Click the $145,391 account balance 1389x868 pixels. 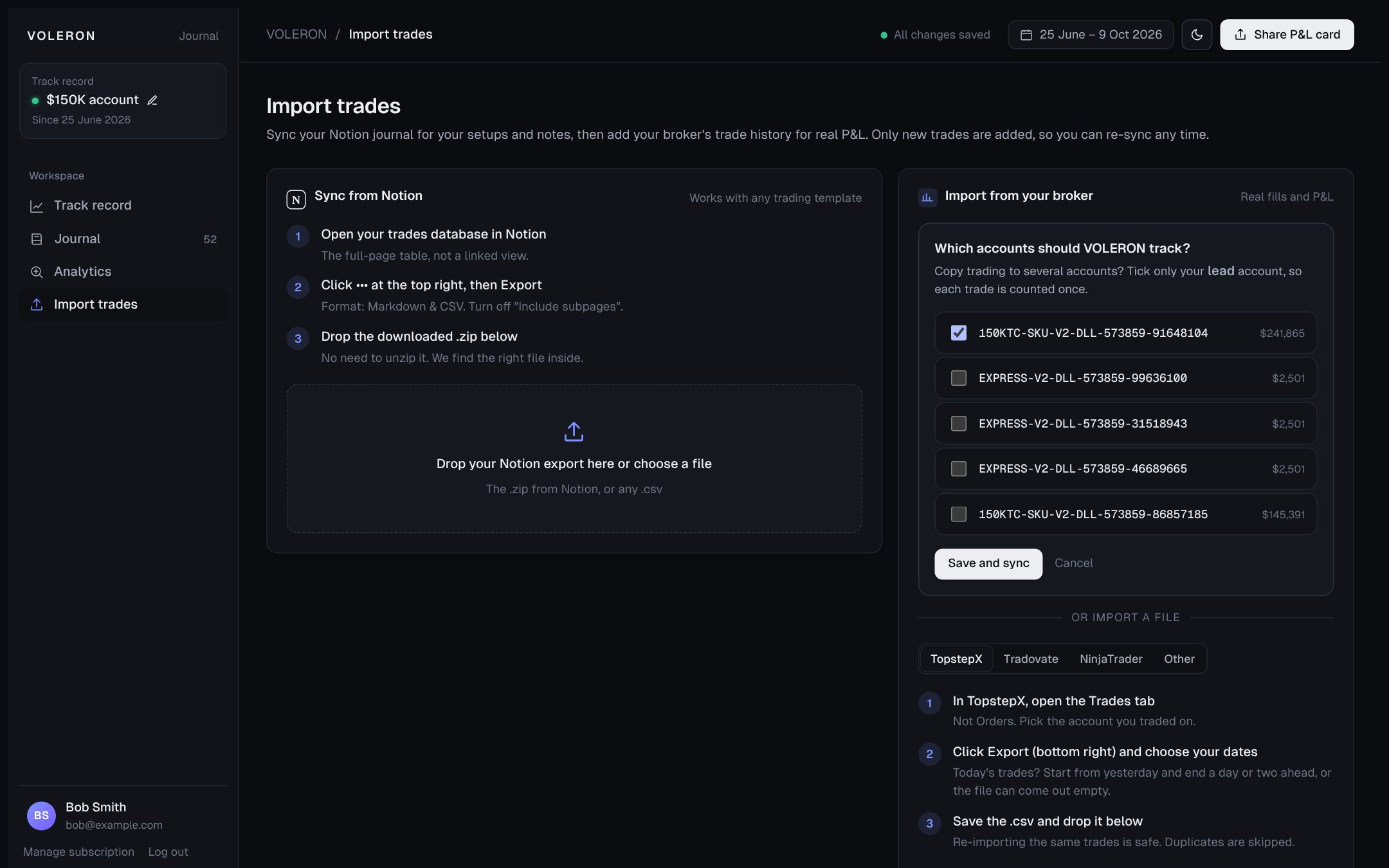[x=1283, y=514]
